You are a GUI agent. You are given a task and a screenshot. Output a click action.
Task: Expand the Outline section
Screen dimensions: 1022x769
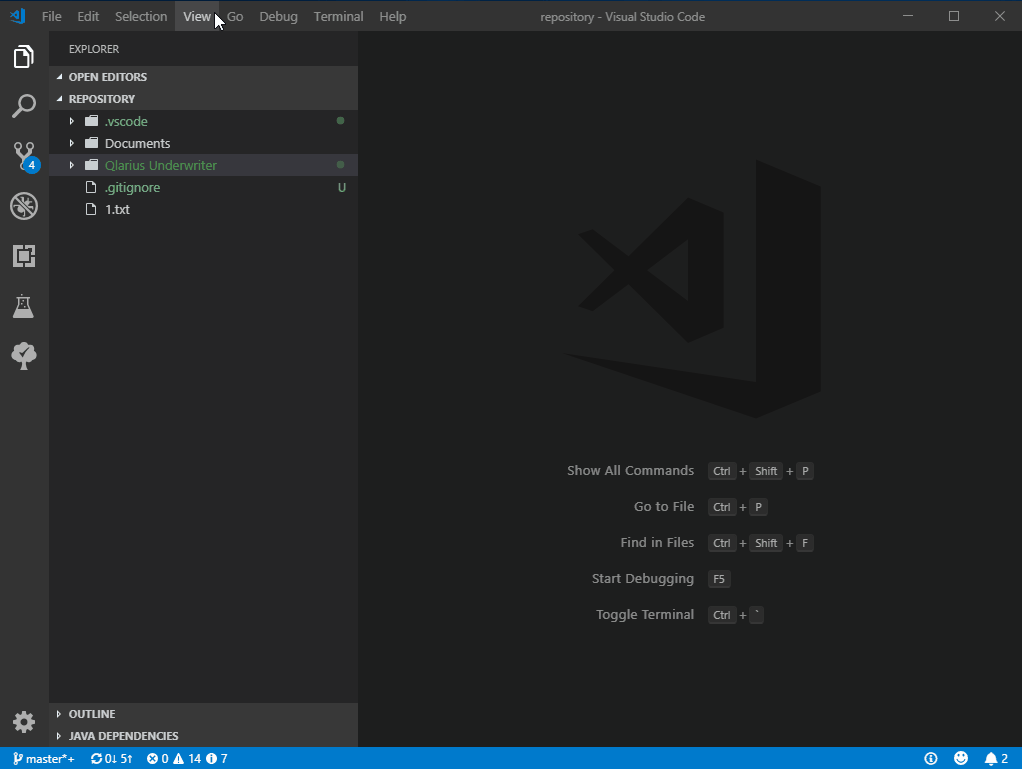(91, 714)
